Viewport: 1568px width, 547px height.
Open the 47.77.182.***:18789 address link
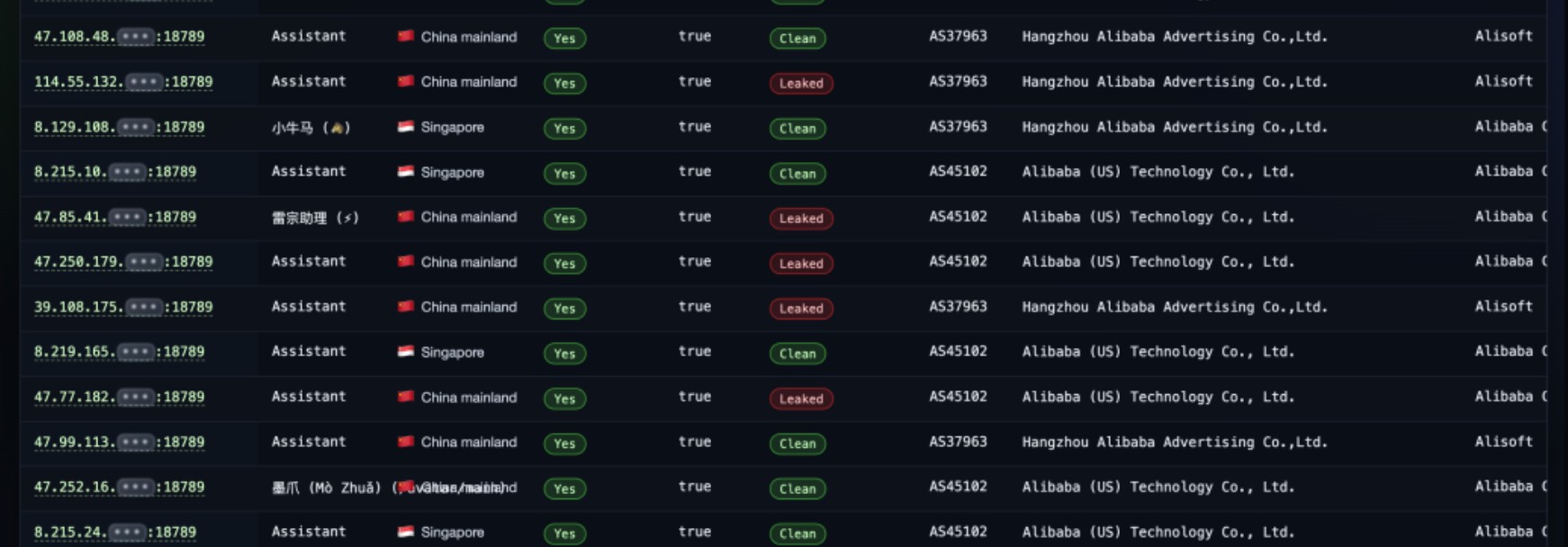pos(119,397)
